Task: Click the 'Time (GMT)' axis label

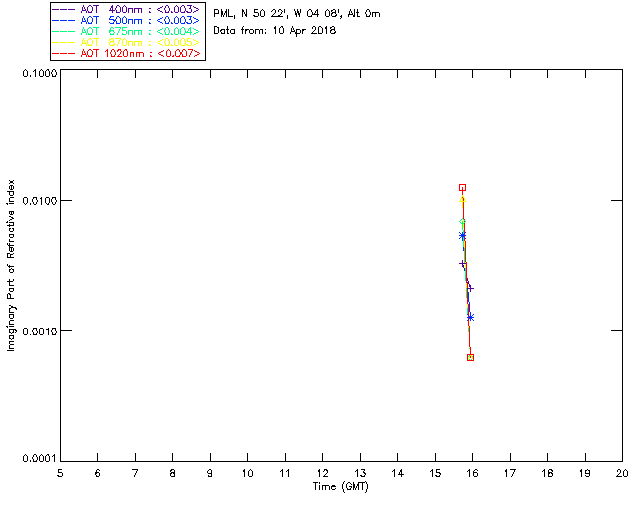Action: (x=340, y=487)
